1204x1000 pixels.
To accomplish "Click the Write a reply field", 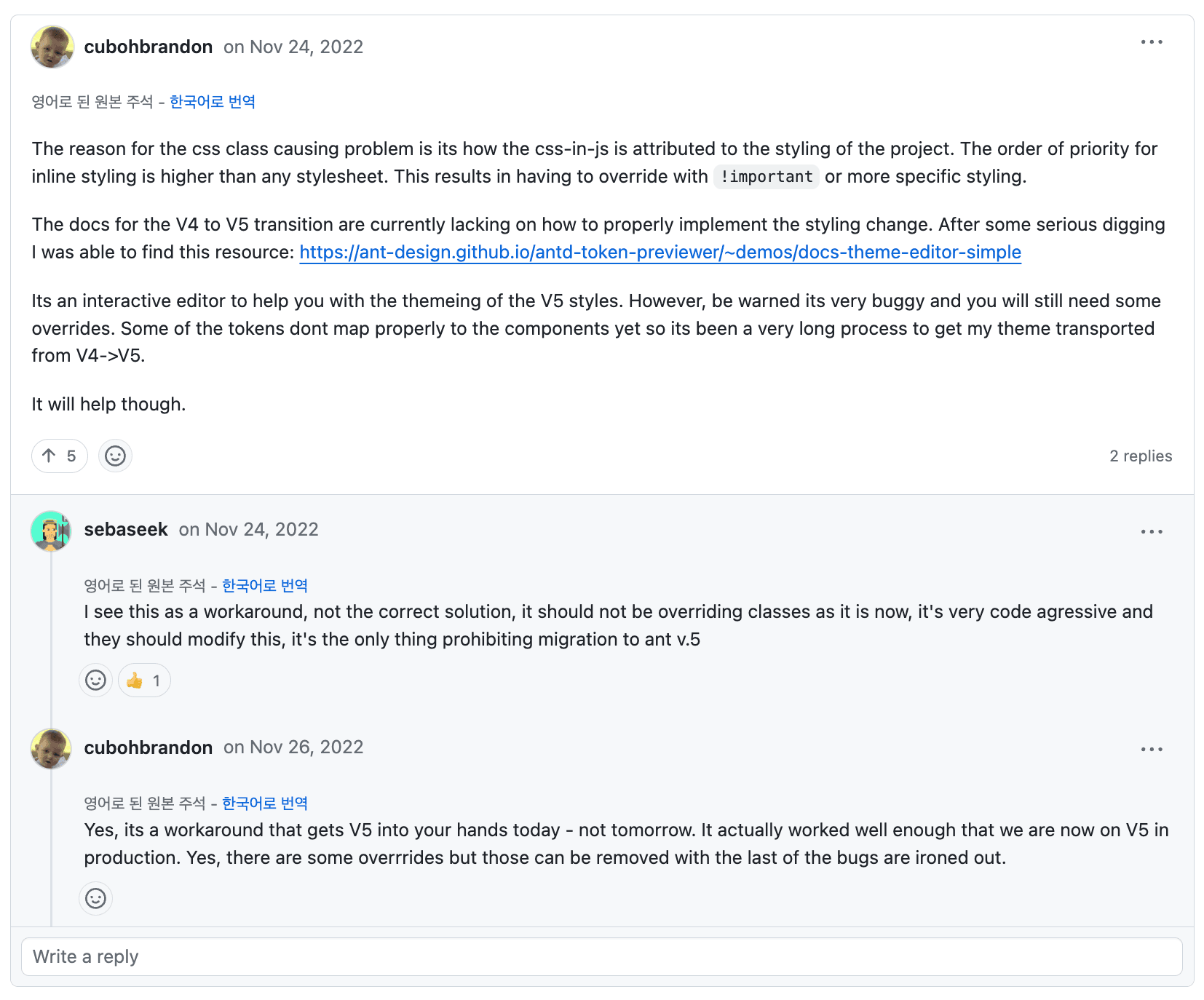I will pyautogui.click(x=601, y=956).
